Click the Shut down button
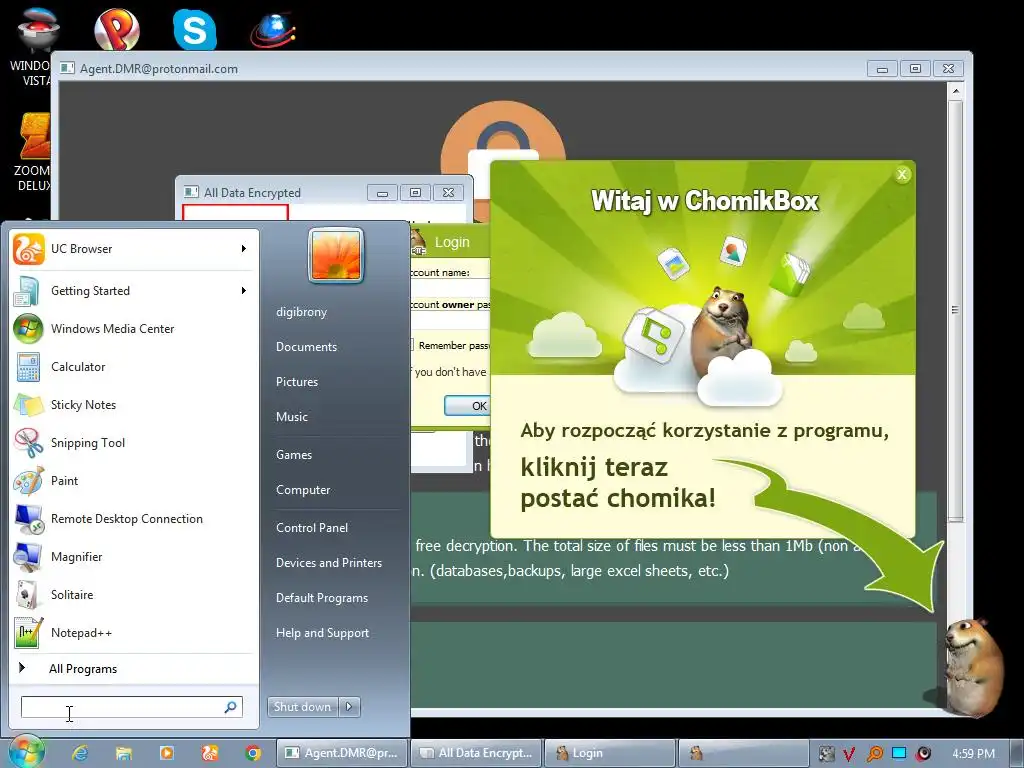Viewport: 1024px width, 768px height. pos(303,707)
